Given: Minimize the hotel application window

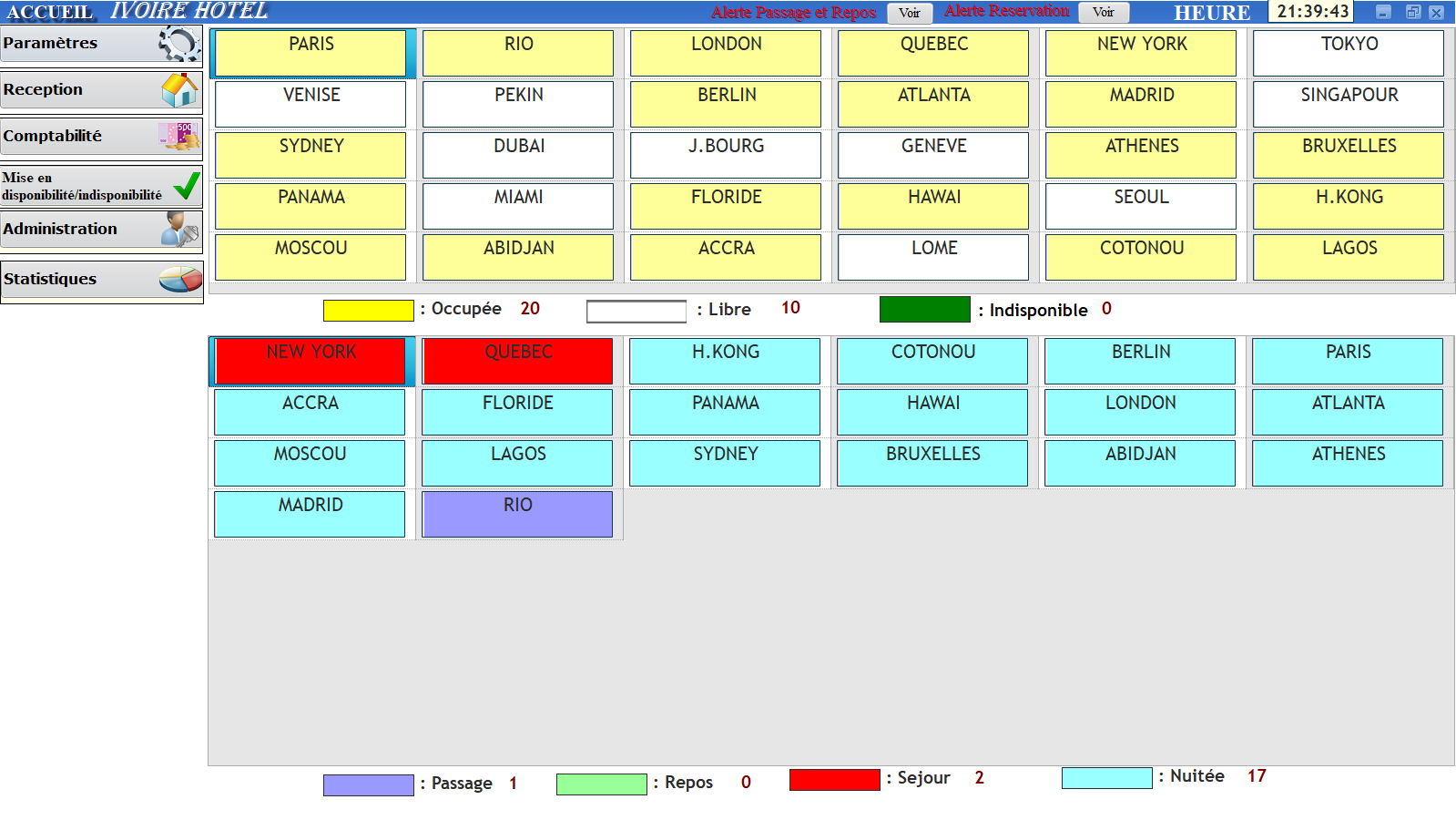Looking at the screenshot, I should [x=1383, y=12].
